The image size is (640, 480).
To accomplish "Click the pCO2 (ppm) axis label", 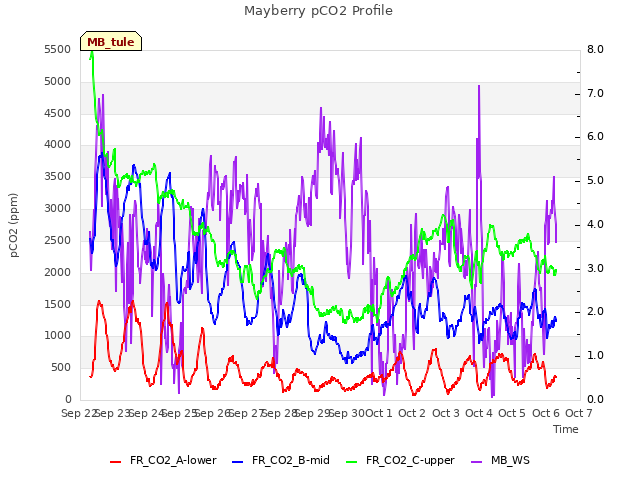I will pos(14,225).
